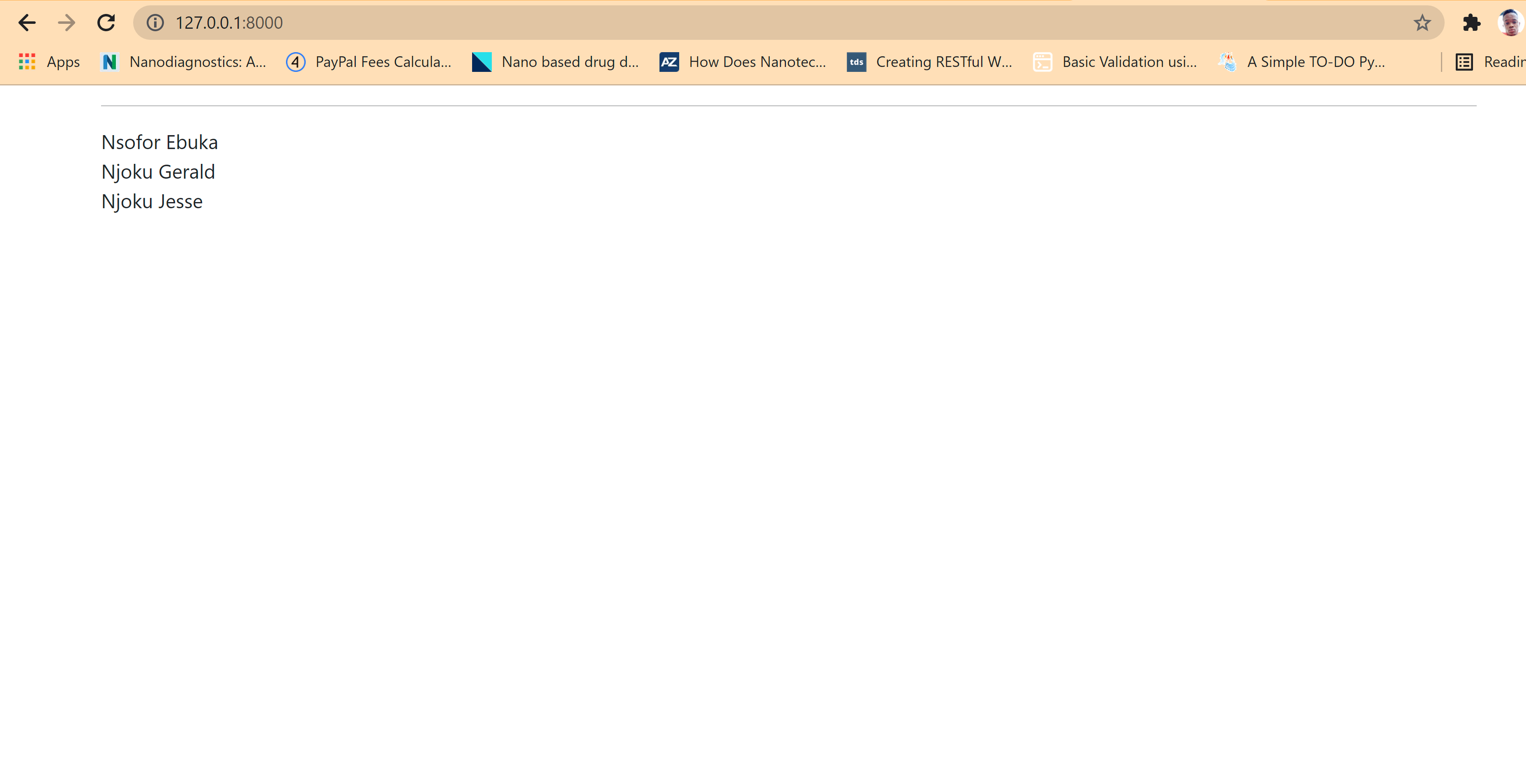
Task: Open the Apps grid shortcut
Action: pos(49,62)
